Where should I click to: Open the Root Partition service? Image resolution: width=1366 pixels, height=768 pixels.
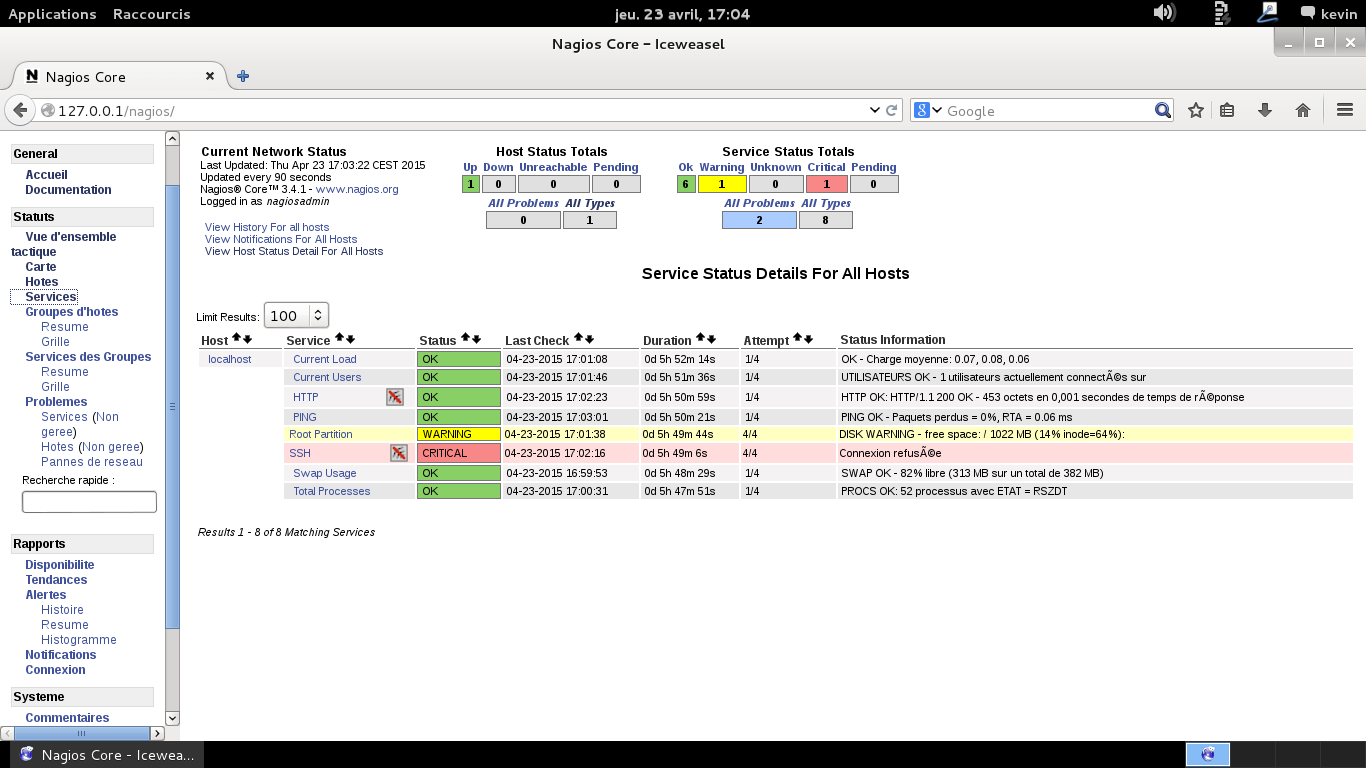point(321,434)
